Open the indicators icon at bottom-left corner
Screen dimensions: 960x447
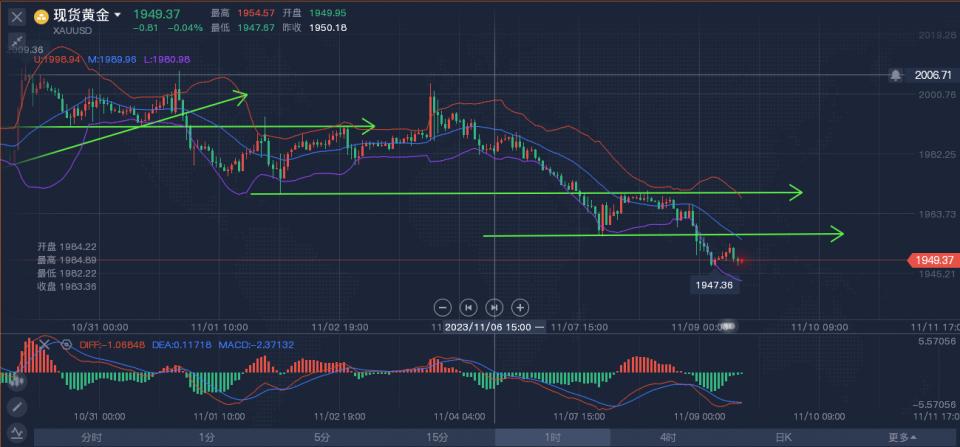coord(17,431)
